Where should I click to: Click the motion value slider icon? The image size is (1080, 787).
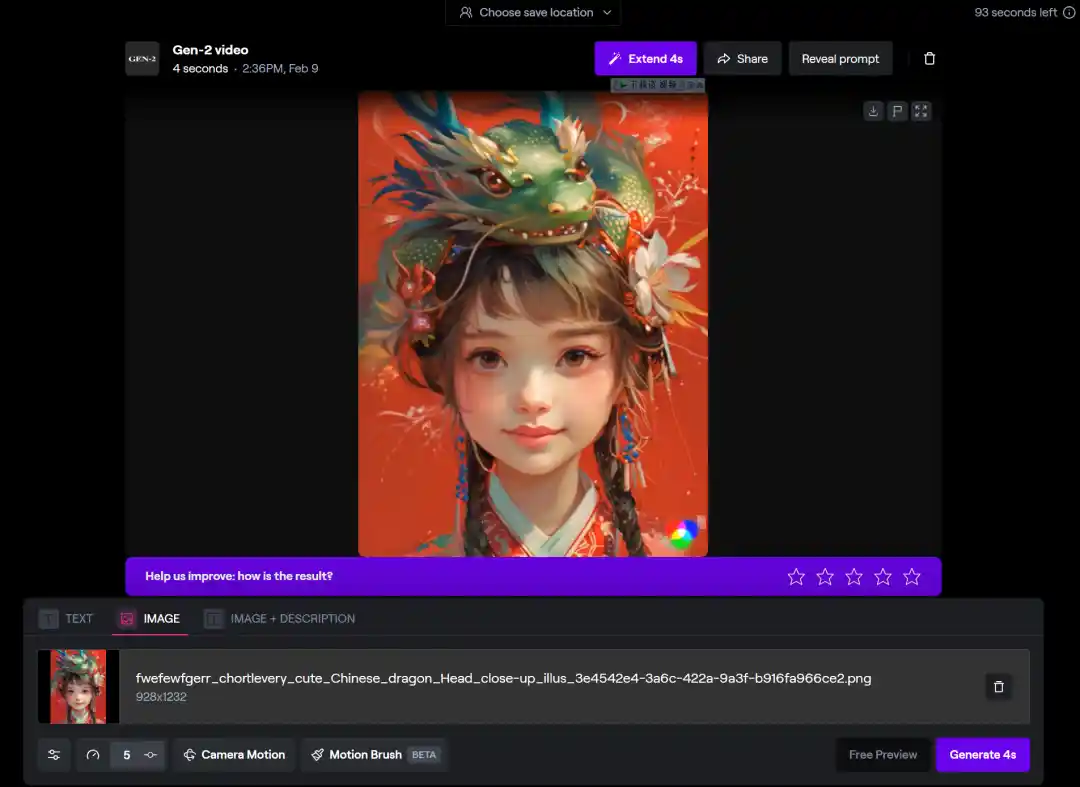[x=151, y=755]
